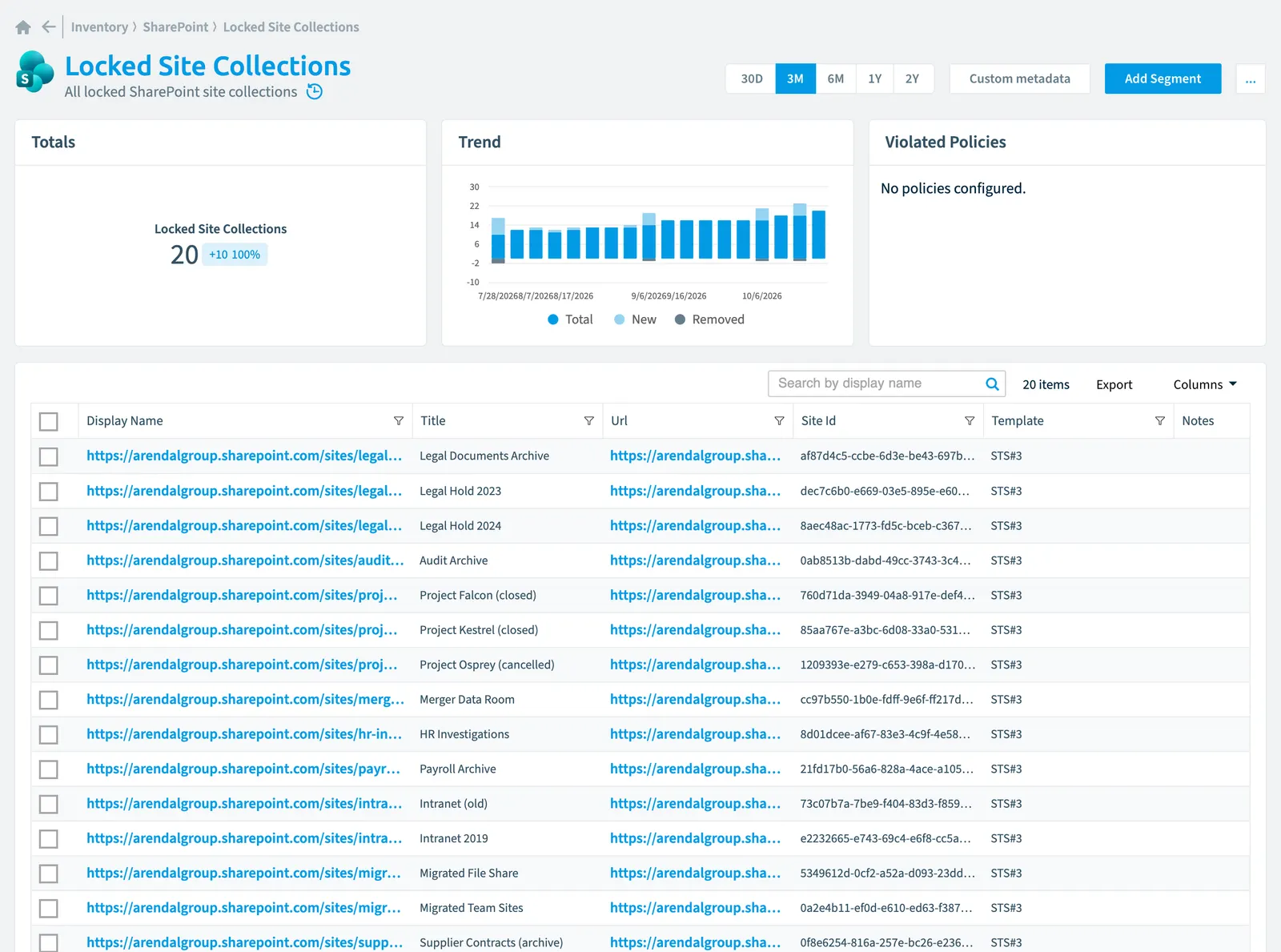The height and width of the screenshot is (952, 1281).
Task: Open the Url column filter
Action: [779, 421]
